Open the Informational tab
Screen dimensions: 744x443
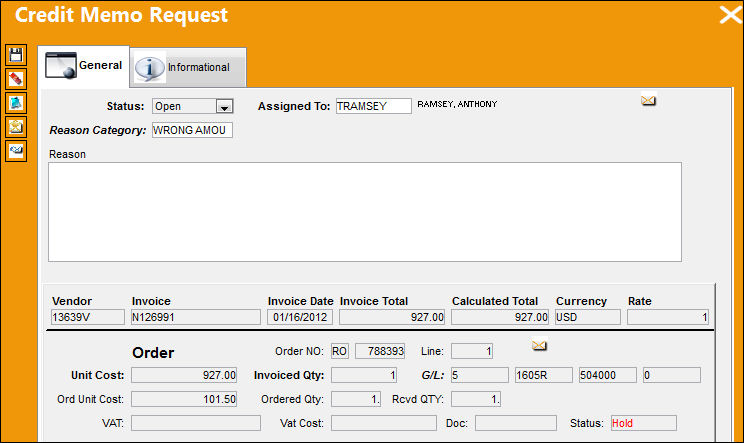pos(188,67)
